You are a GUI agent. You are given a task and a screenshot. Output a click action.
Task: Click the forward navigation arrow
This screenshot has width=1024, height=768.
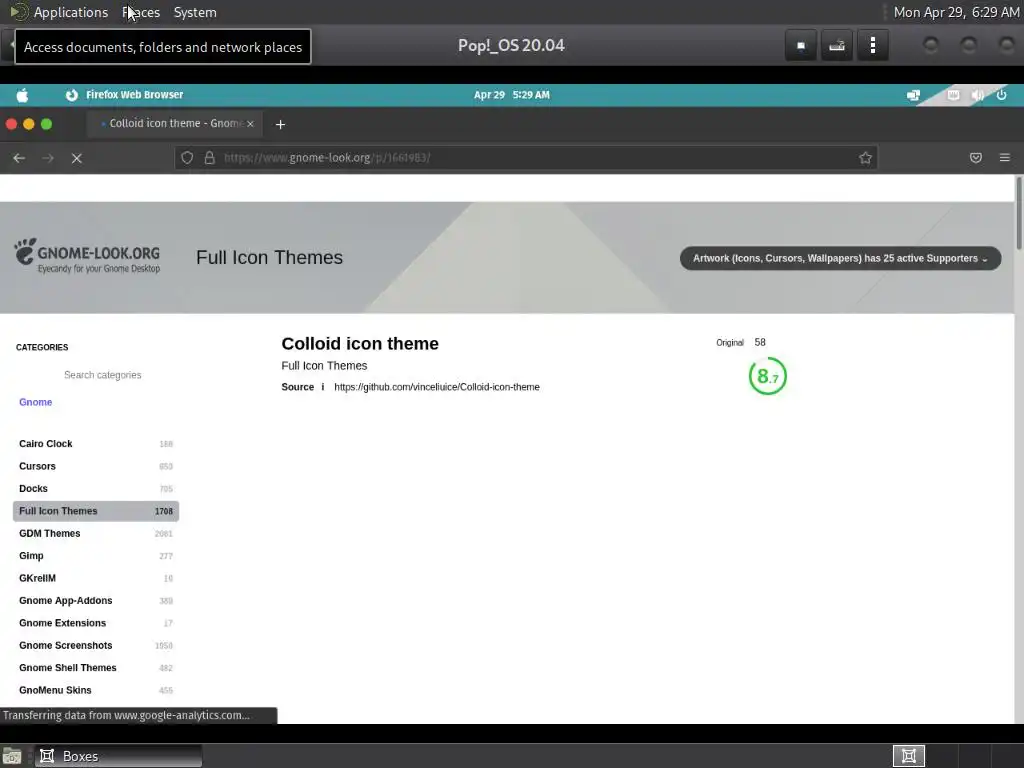click(x=48, y=158)
